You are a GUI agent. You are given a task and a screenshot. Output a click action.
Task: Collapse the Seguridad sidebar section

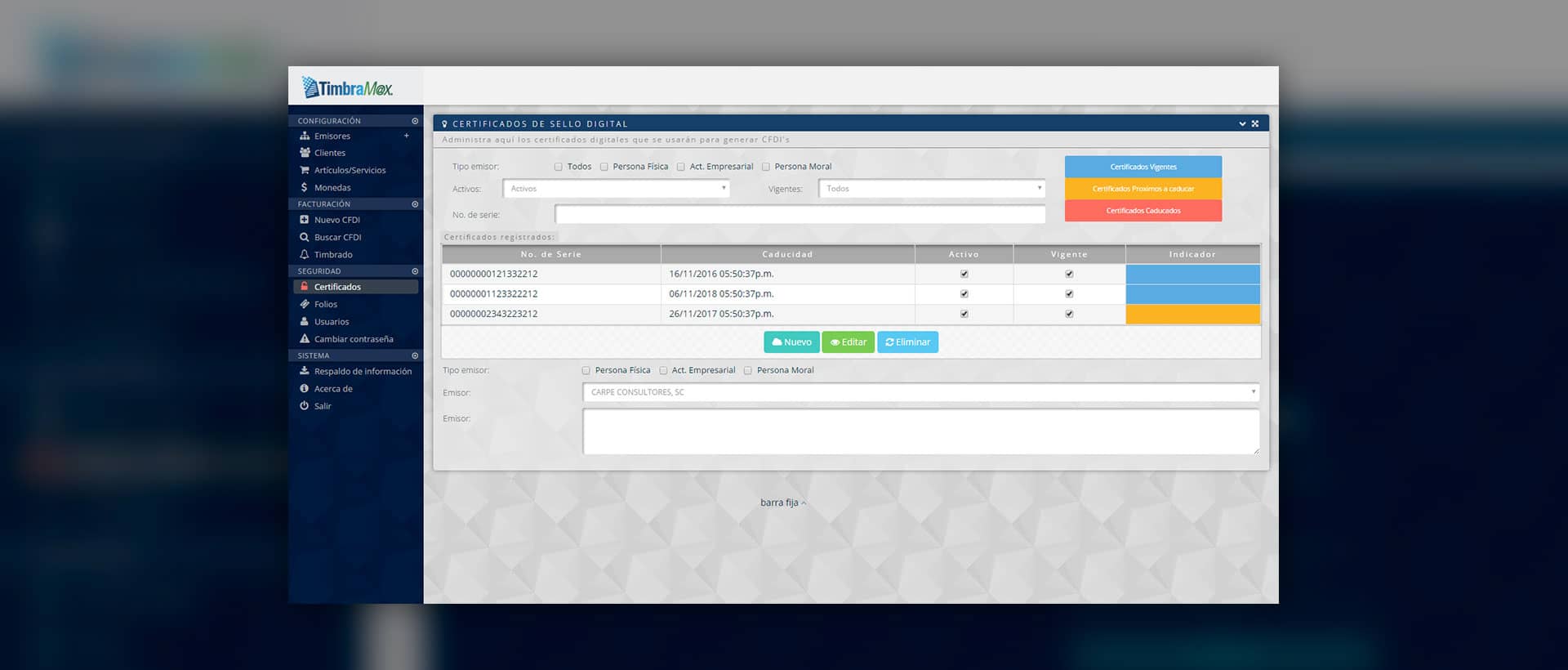tap(415, 271)
